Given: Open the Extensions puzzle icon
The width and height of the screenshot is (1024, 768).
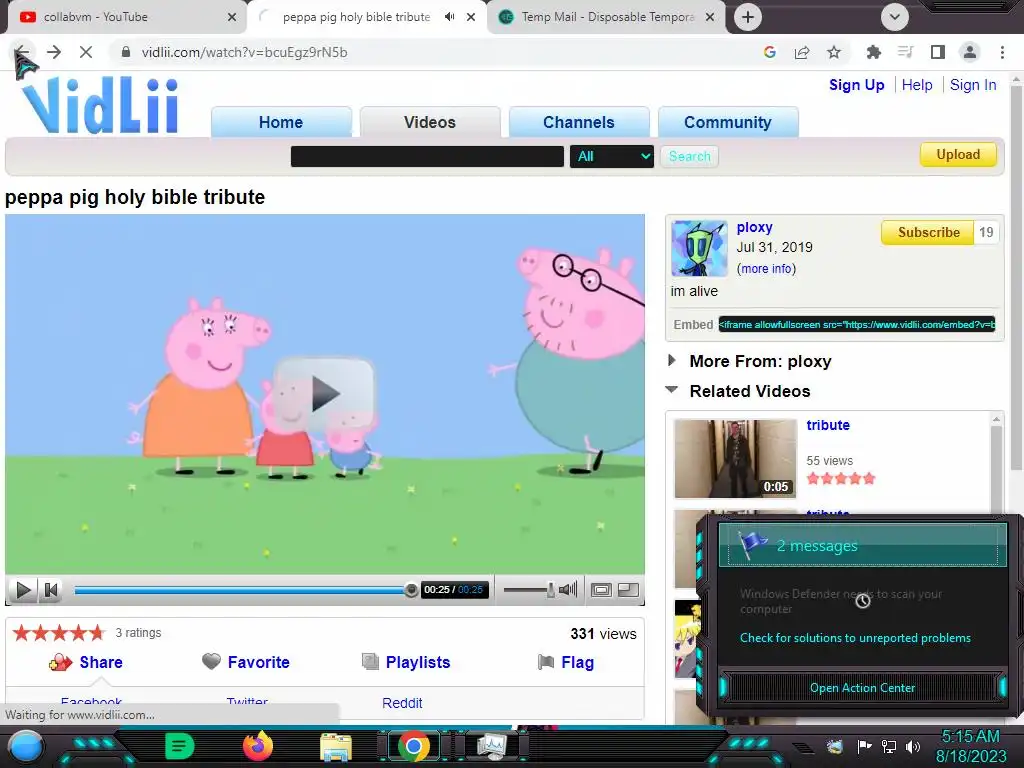Looking at the screenshot, I should 873,52.
